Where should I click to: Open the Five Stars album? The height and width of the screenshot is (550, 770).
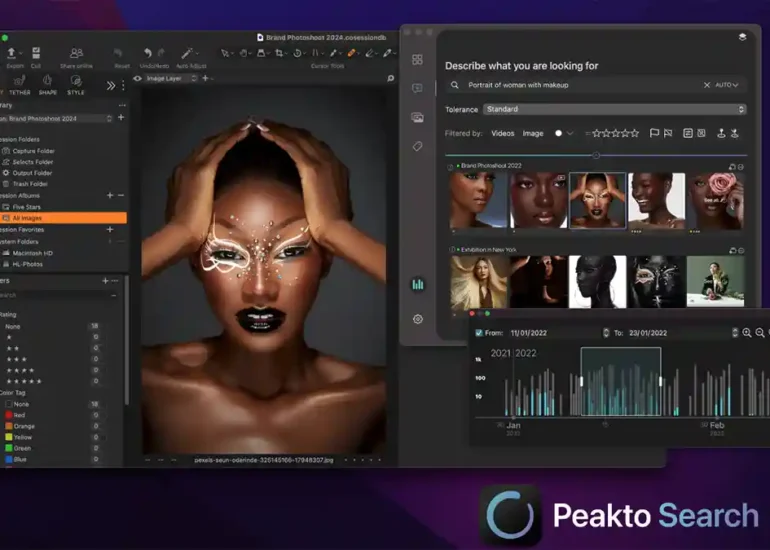pos(27,207)
